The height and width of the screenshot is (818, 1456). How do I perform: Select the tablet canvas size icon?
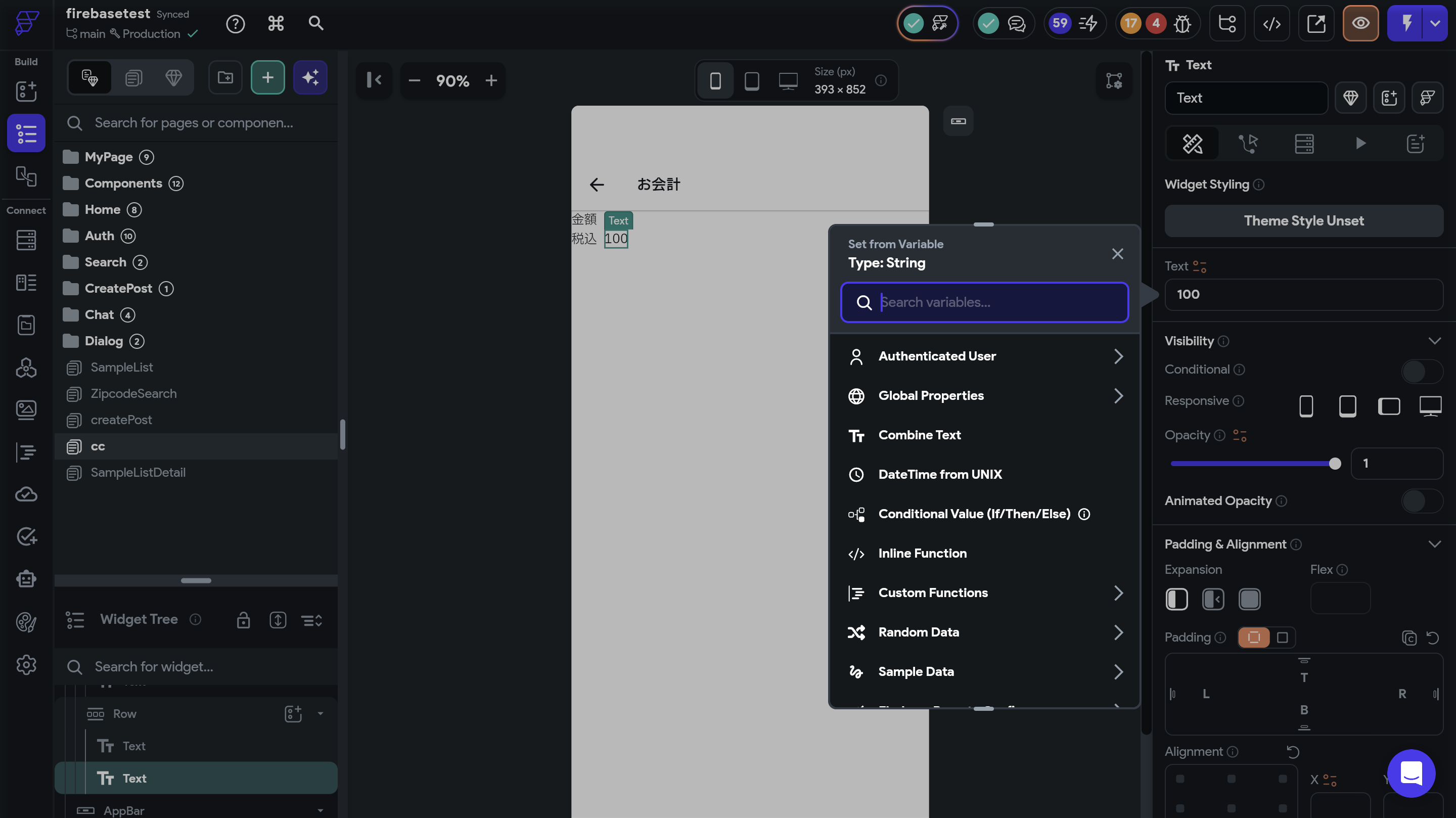coord(751,81)
